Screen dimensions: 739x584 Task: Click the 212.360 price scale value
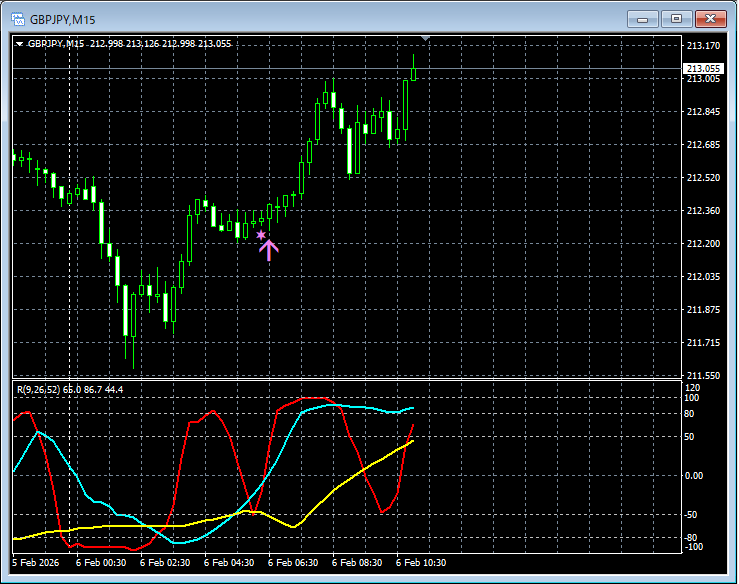pos(703,211)
